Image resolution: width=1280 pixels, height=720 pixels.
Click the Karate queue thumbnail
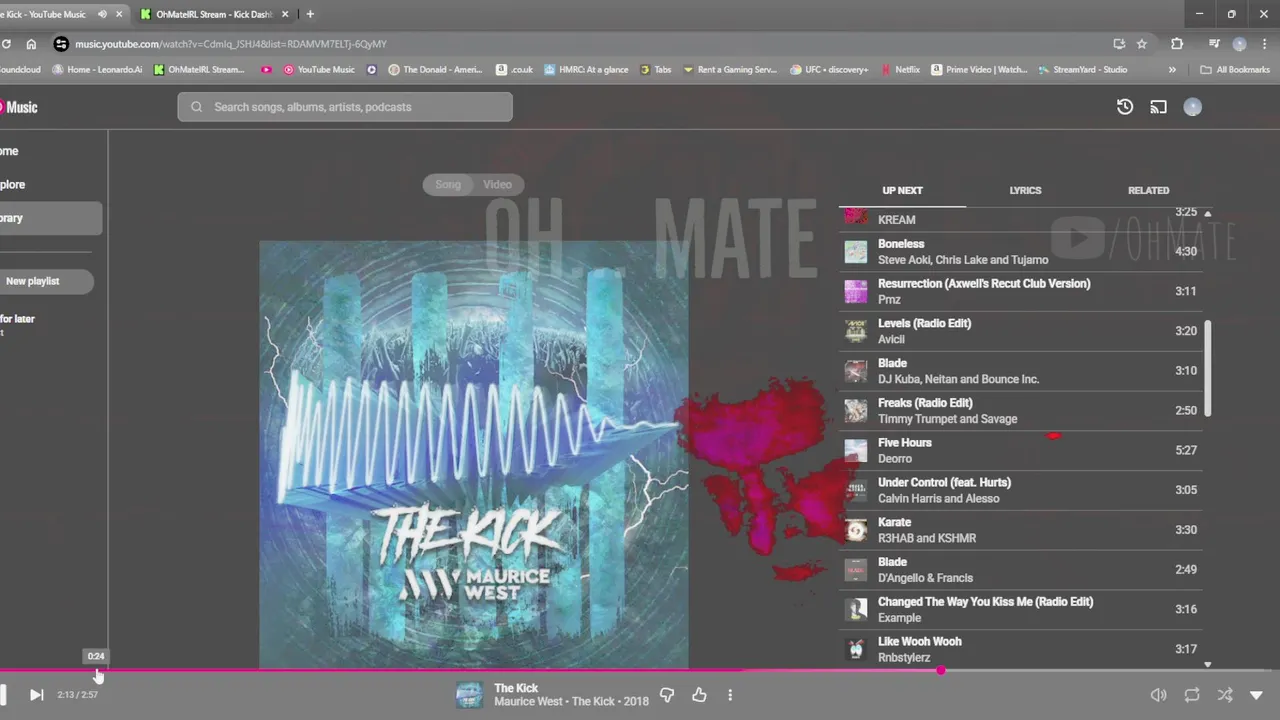(856, 530)
